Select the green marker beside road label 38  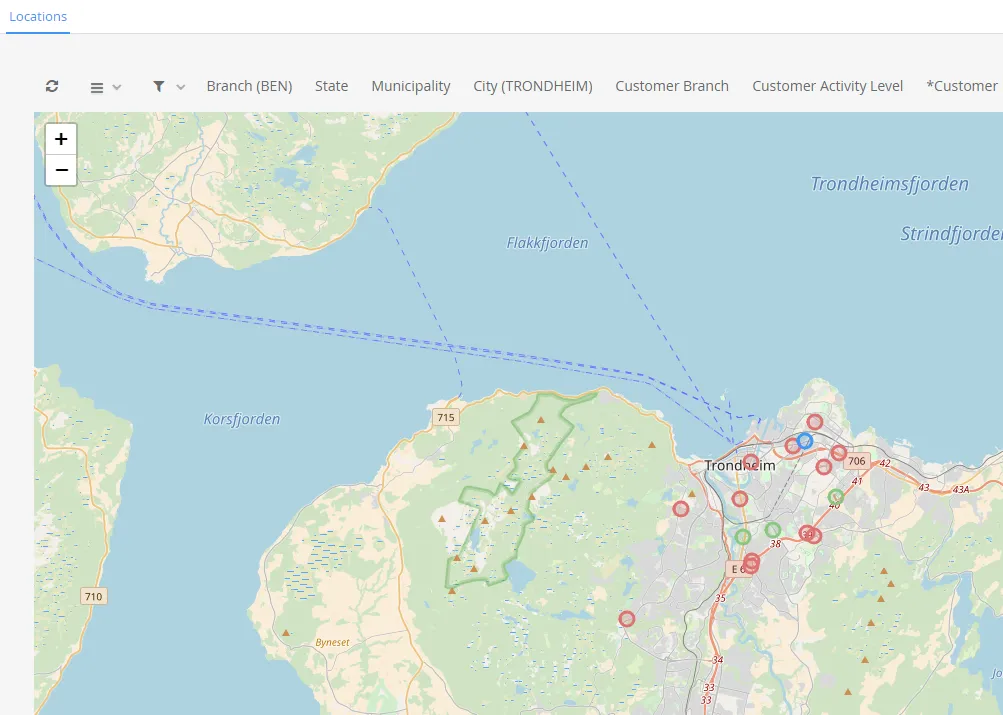773,530
